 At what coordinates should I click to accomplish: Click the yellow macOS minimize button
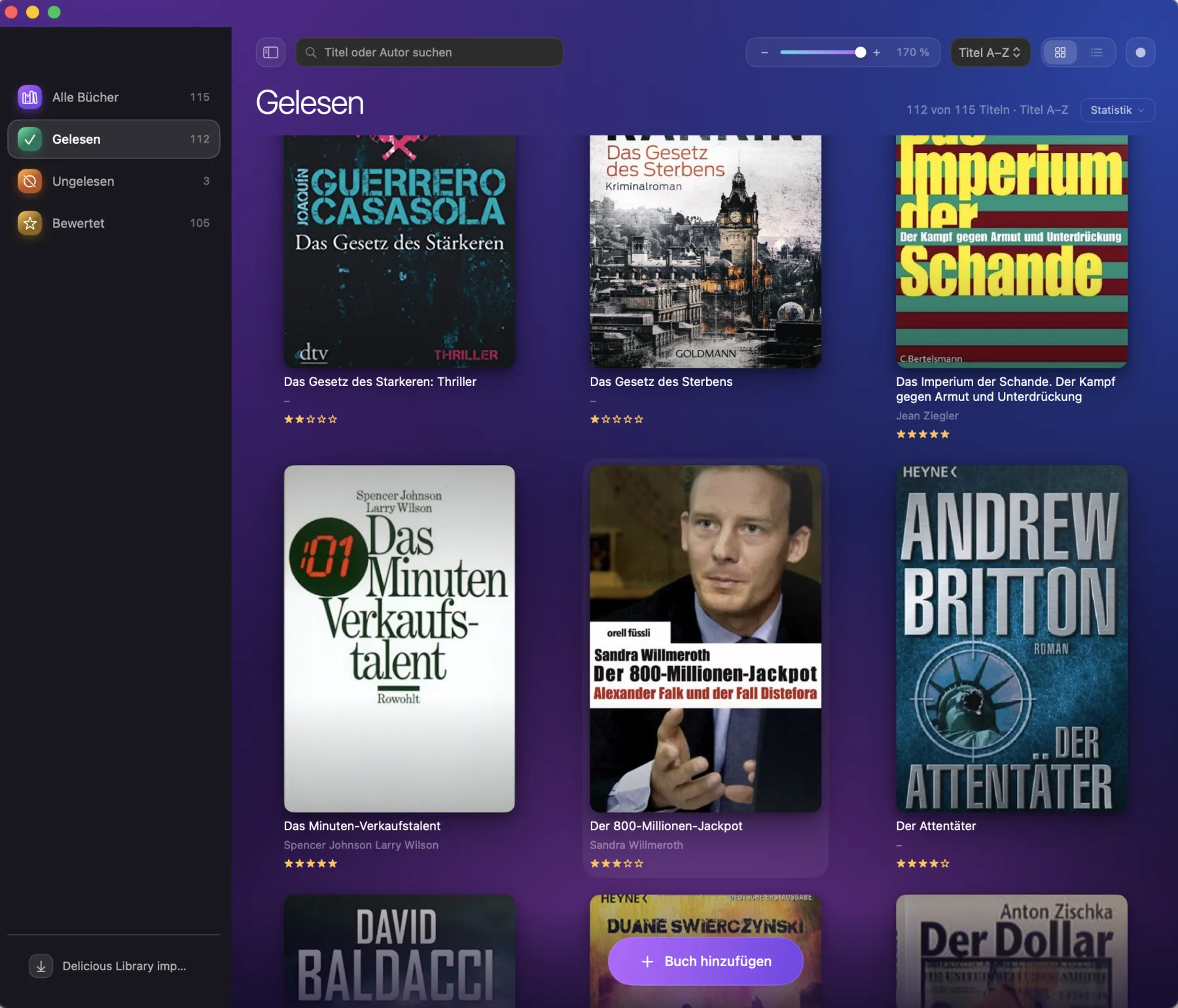[33, 12]
